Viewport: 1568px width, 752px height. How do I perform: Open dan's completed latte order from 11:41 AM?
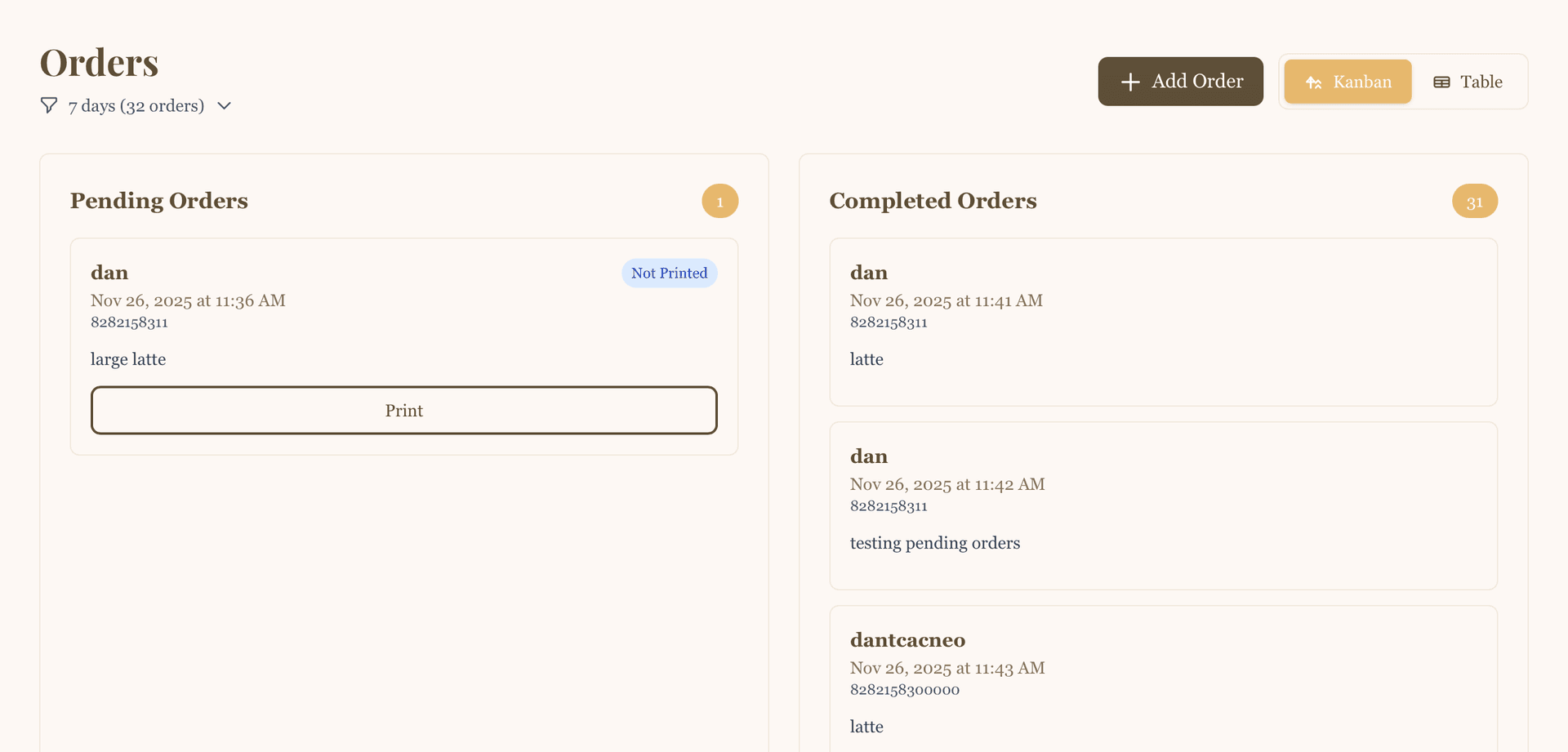point(1163,322)
